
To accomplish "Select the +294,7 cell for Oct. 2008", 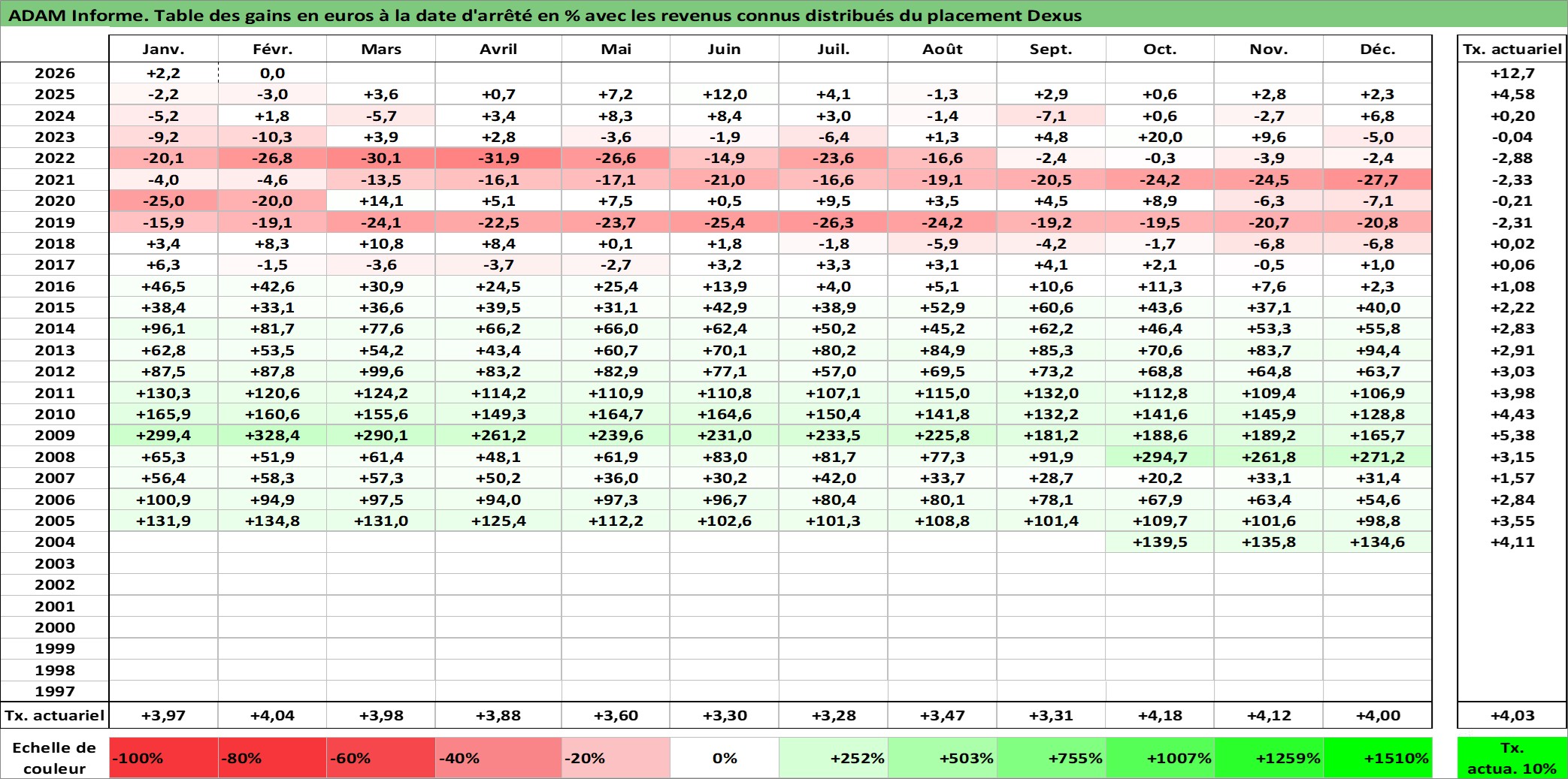I will click(x=1160, y=457).
